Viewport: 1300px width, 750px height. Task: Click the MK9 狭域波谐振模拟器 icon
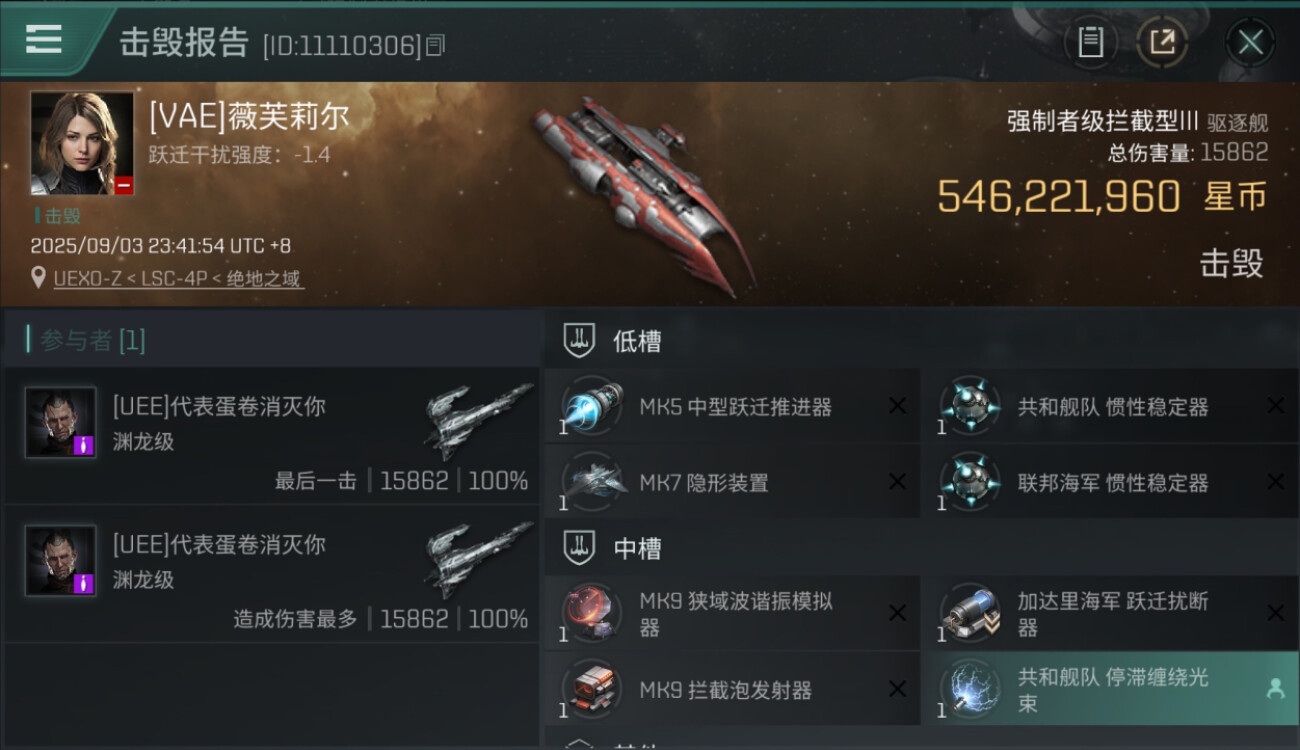pyautogui.click(x=592, y=613)
